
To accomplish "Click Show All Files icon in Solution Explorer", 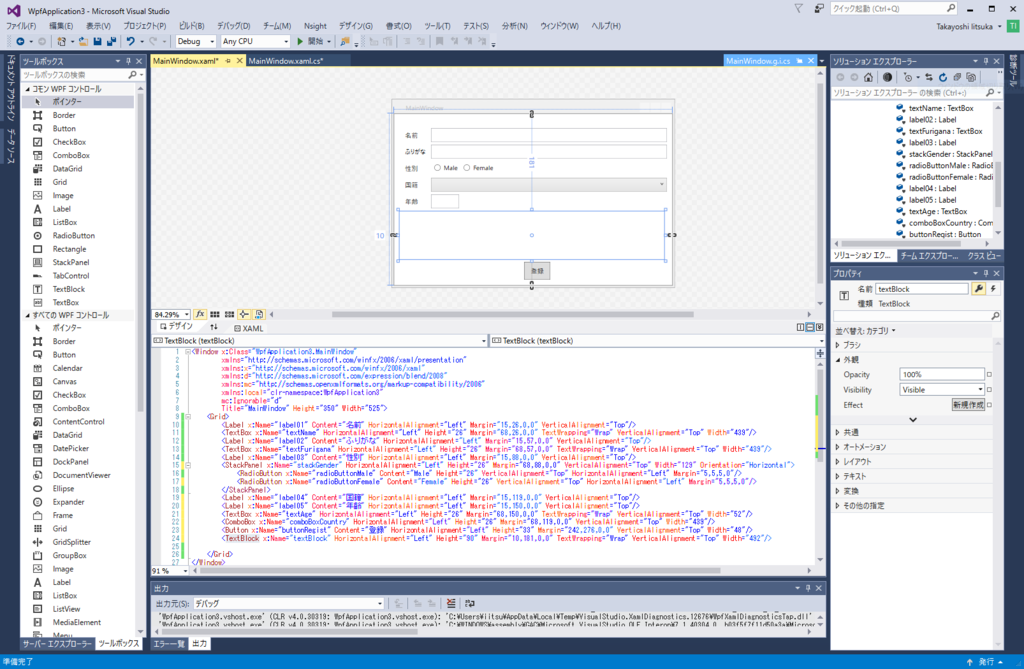I will (971, 77).
